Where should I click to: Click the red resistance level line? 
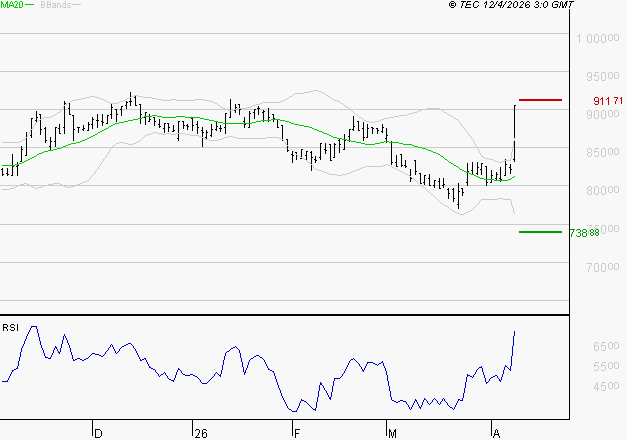pyautogui.click(x=540, y=100)
